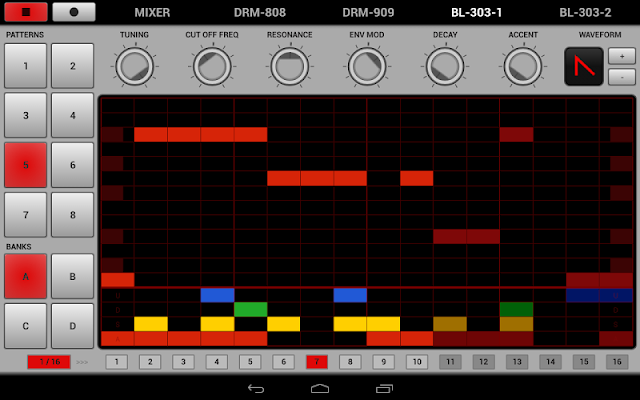Switch to the DRM-808 tab
The width and height of the screenshot is (640, 400).
pos(260,13)
